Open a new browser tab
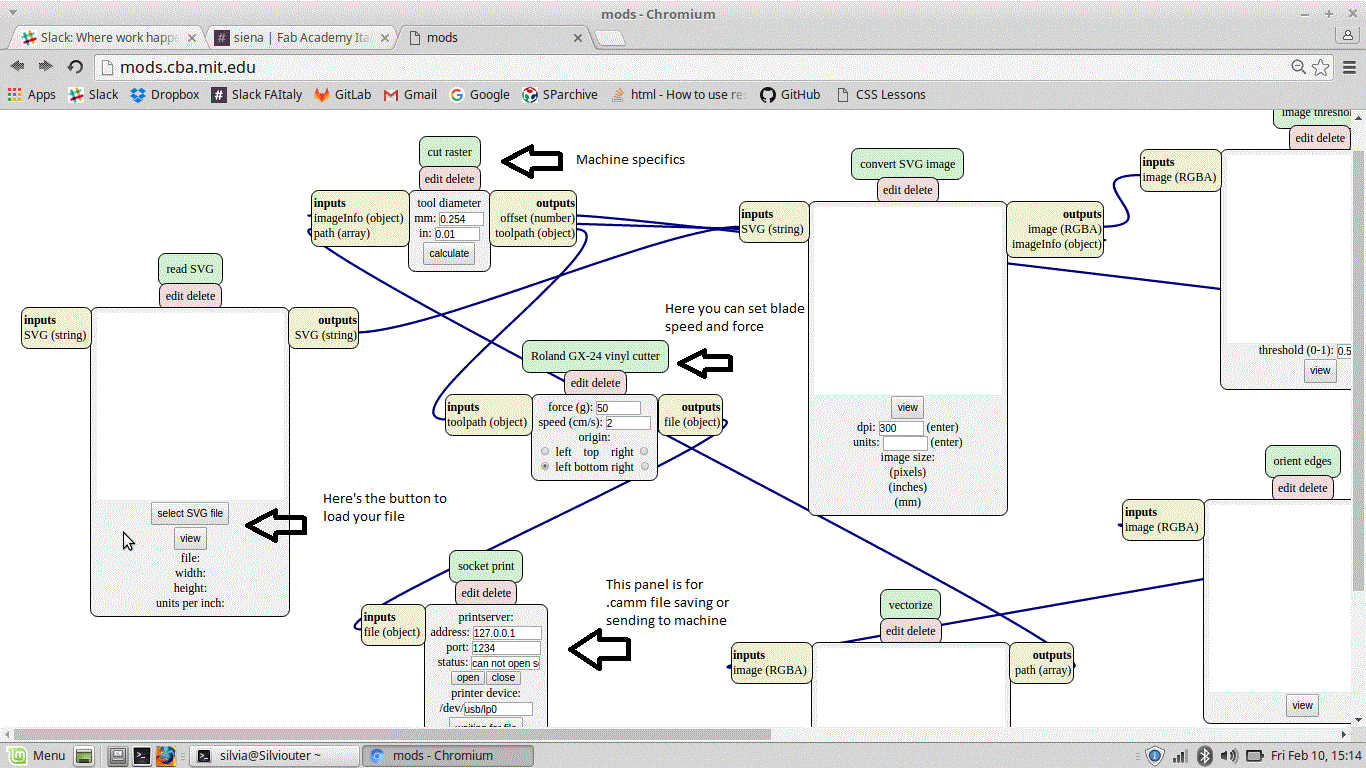The width and height of the screenshot is (1366, 768). [609, 38]
